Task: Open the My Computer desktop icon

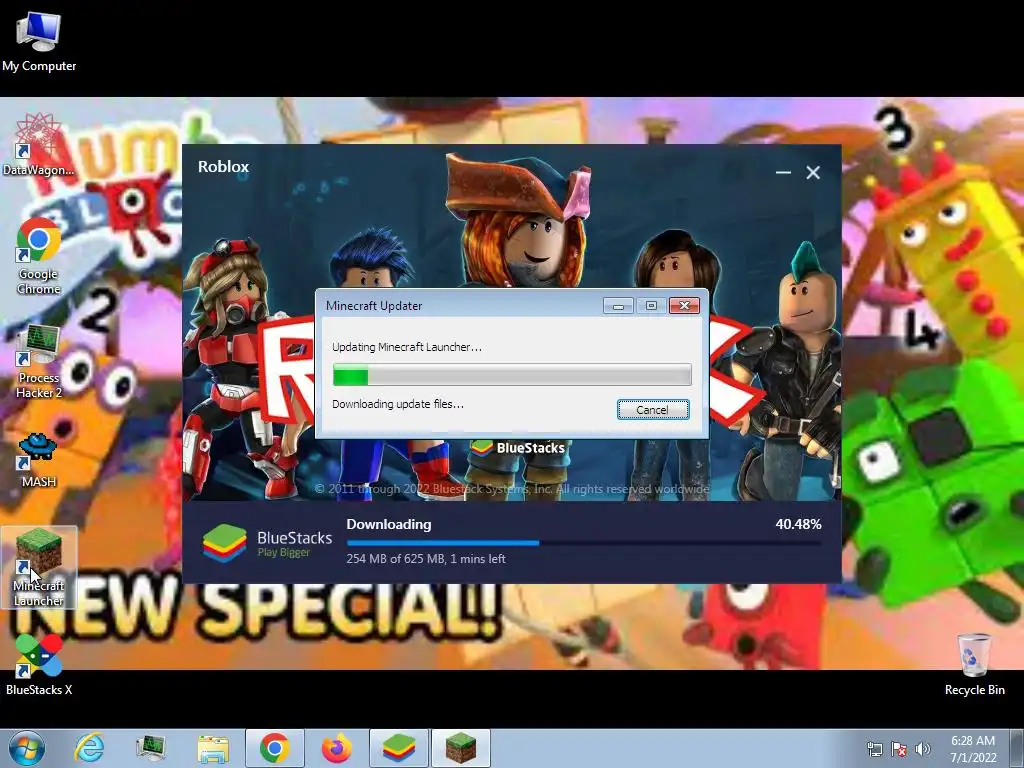Action: click(39, 41)
